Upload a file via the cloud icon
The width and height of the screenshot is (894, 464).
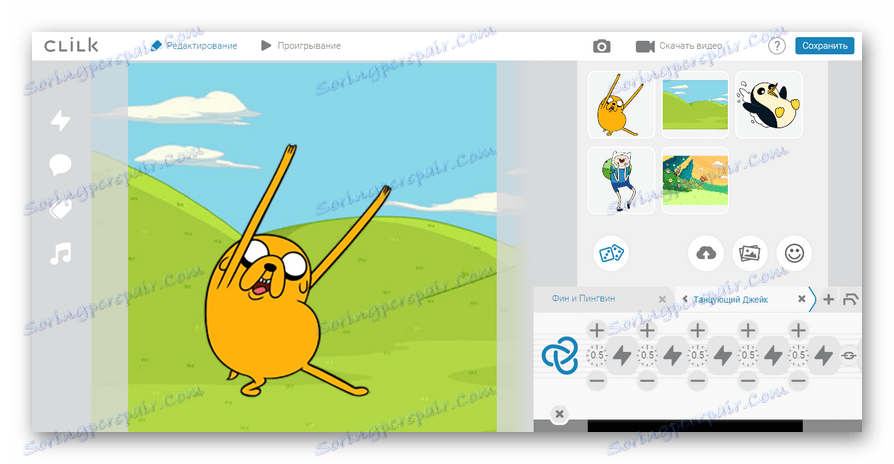[706, 253]
